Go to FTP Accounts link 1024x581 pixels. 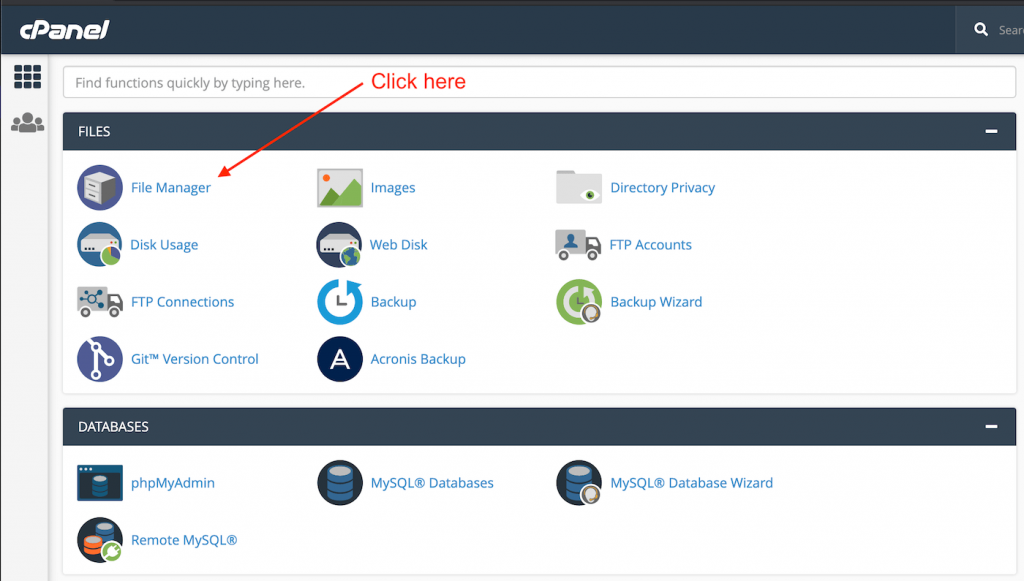click(x=650, y=245)
